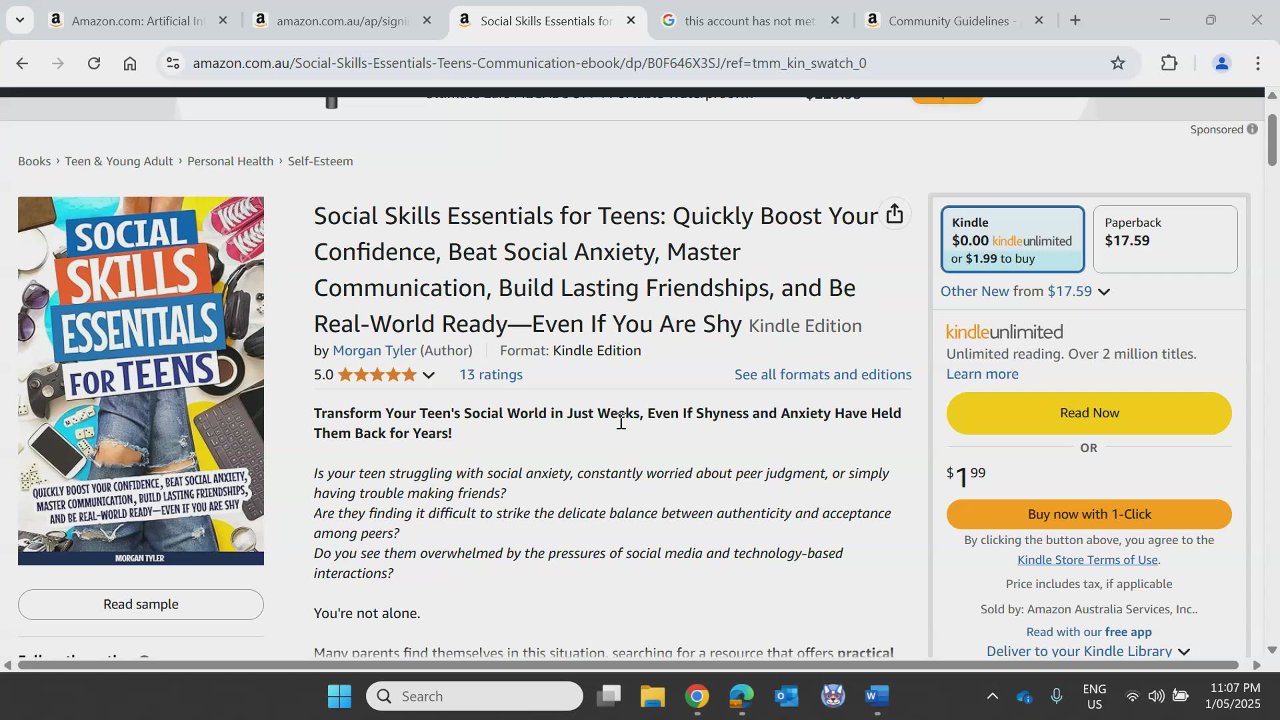Show hidden system tray icons
The height and width of the screenshot is (720, 1280).
(992, 696)
